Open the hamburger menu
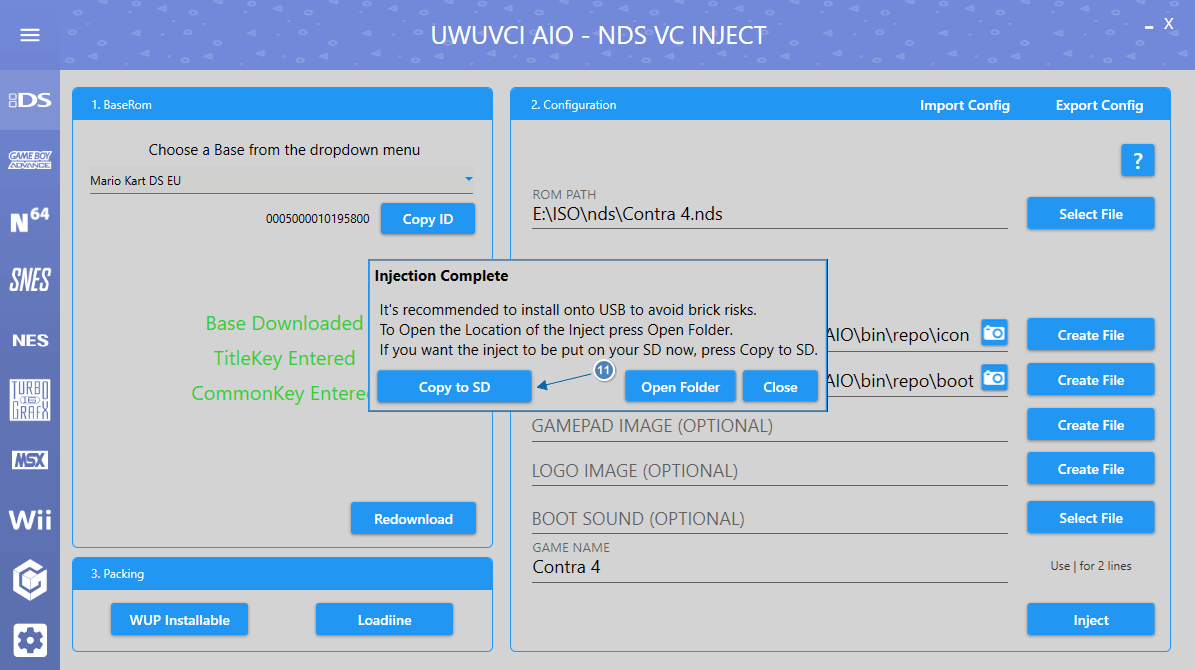The image size is (1195, 670). (30, 35)
